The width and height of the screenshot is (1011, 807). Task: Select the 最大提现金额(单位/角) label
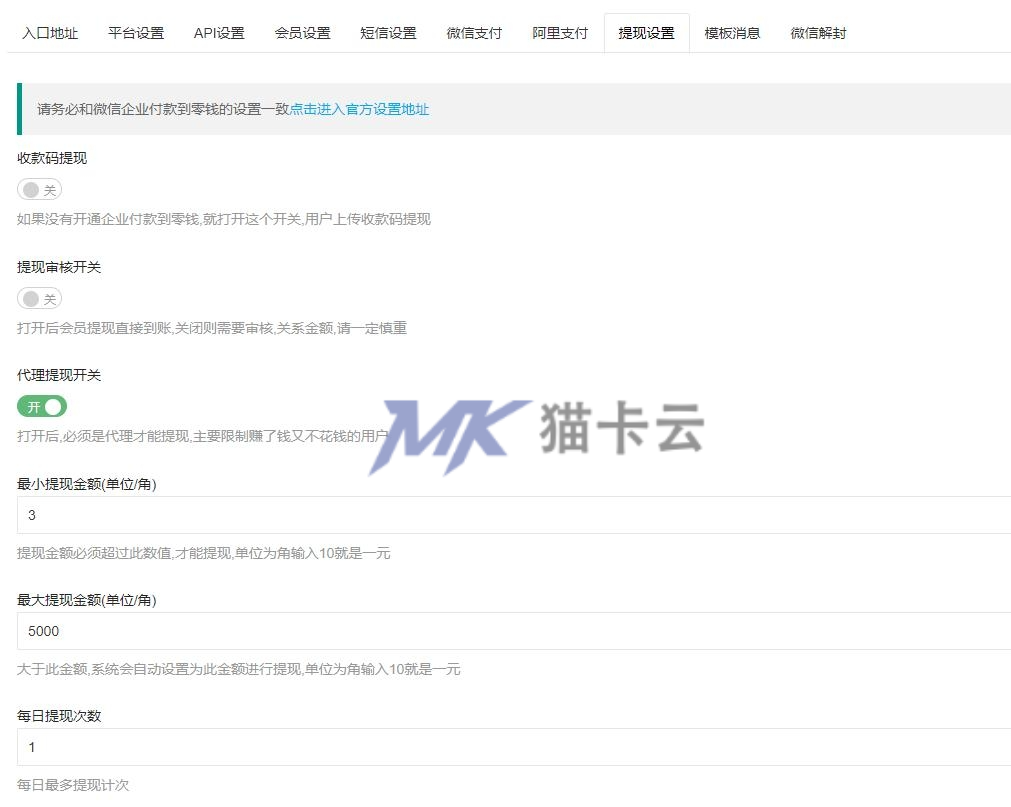(86, 600)
